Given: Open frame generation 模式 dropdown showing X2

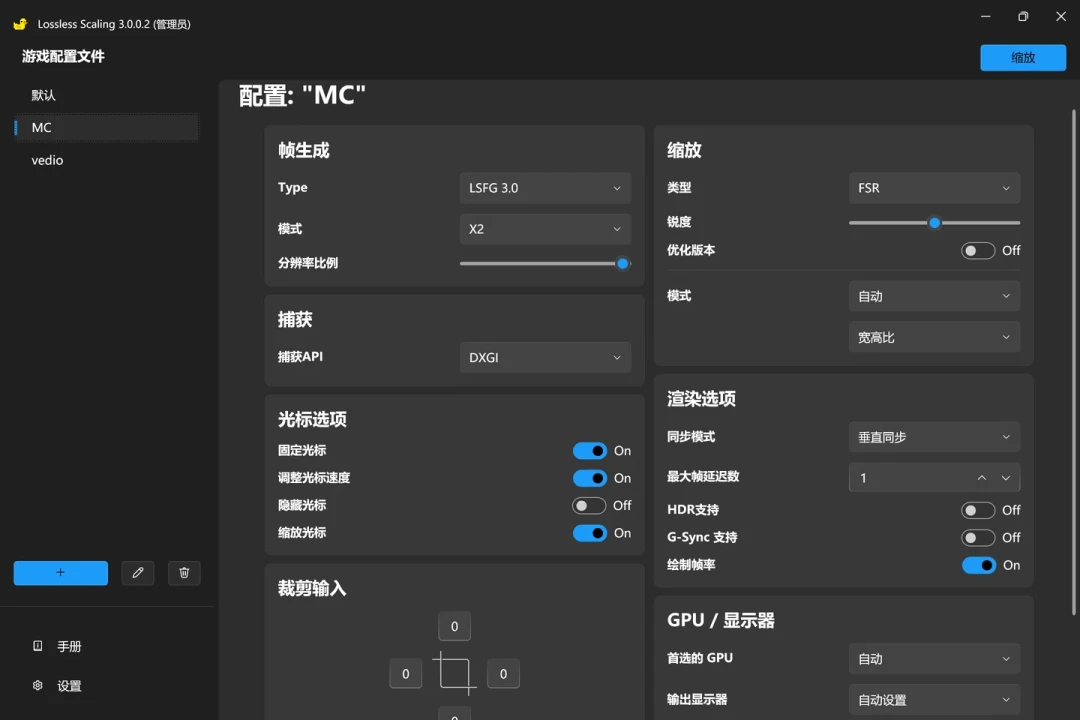Looking at the screenshot, I should 545,229.
